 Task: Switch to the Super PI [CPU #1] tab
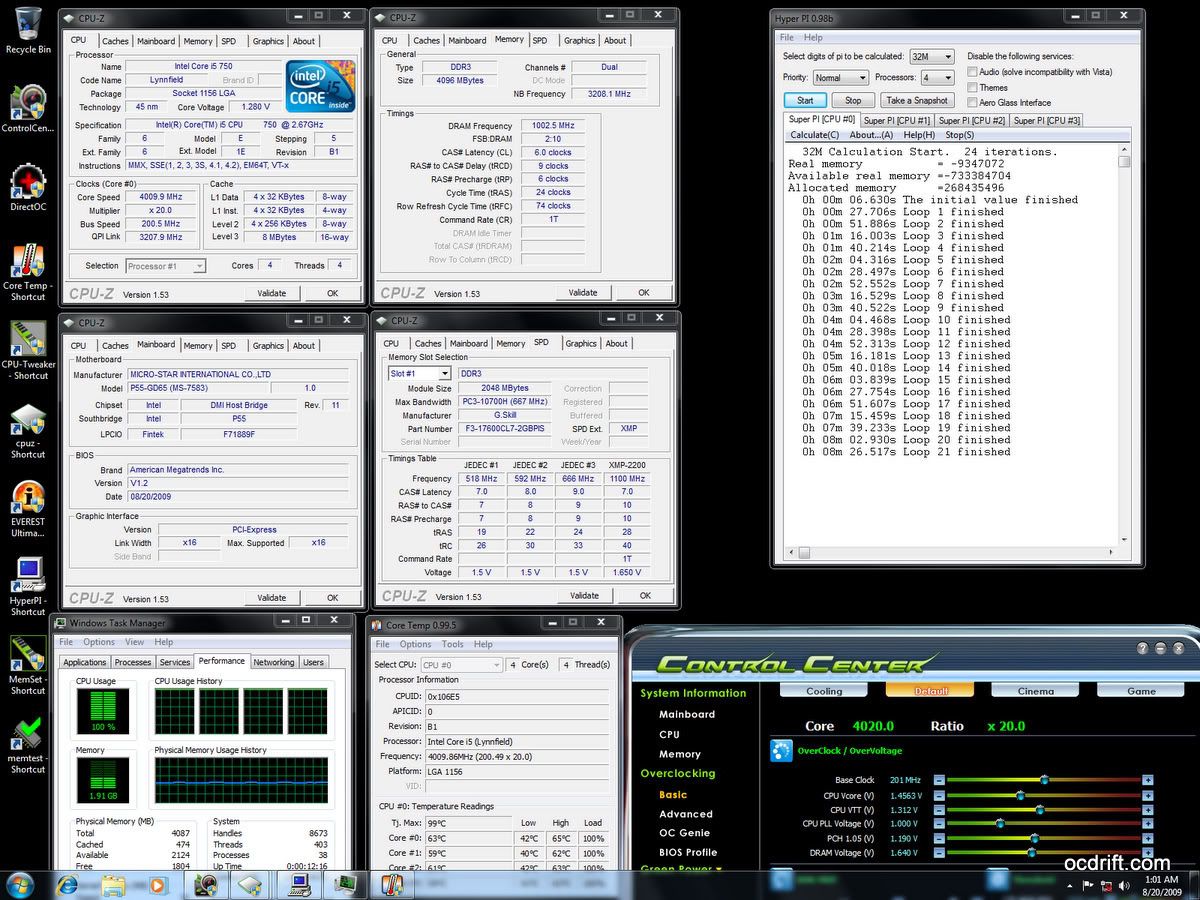pos(897,120)
